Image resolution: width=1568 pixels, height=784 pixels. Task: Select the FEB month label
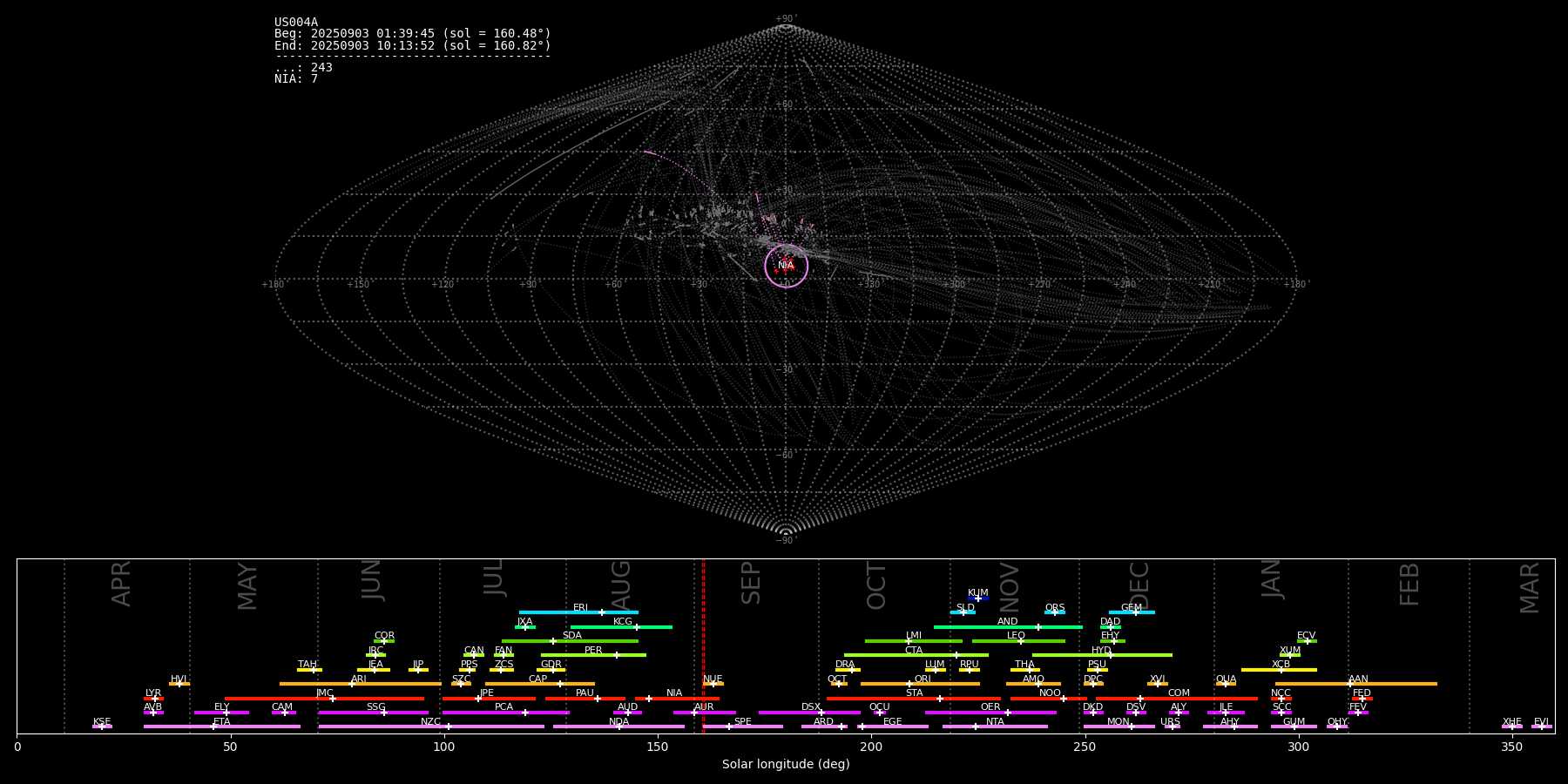1409,584
